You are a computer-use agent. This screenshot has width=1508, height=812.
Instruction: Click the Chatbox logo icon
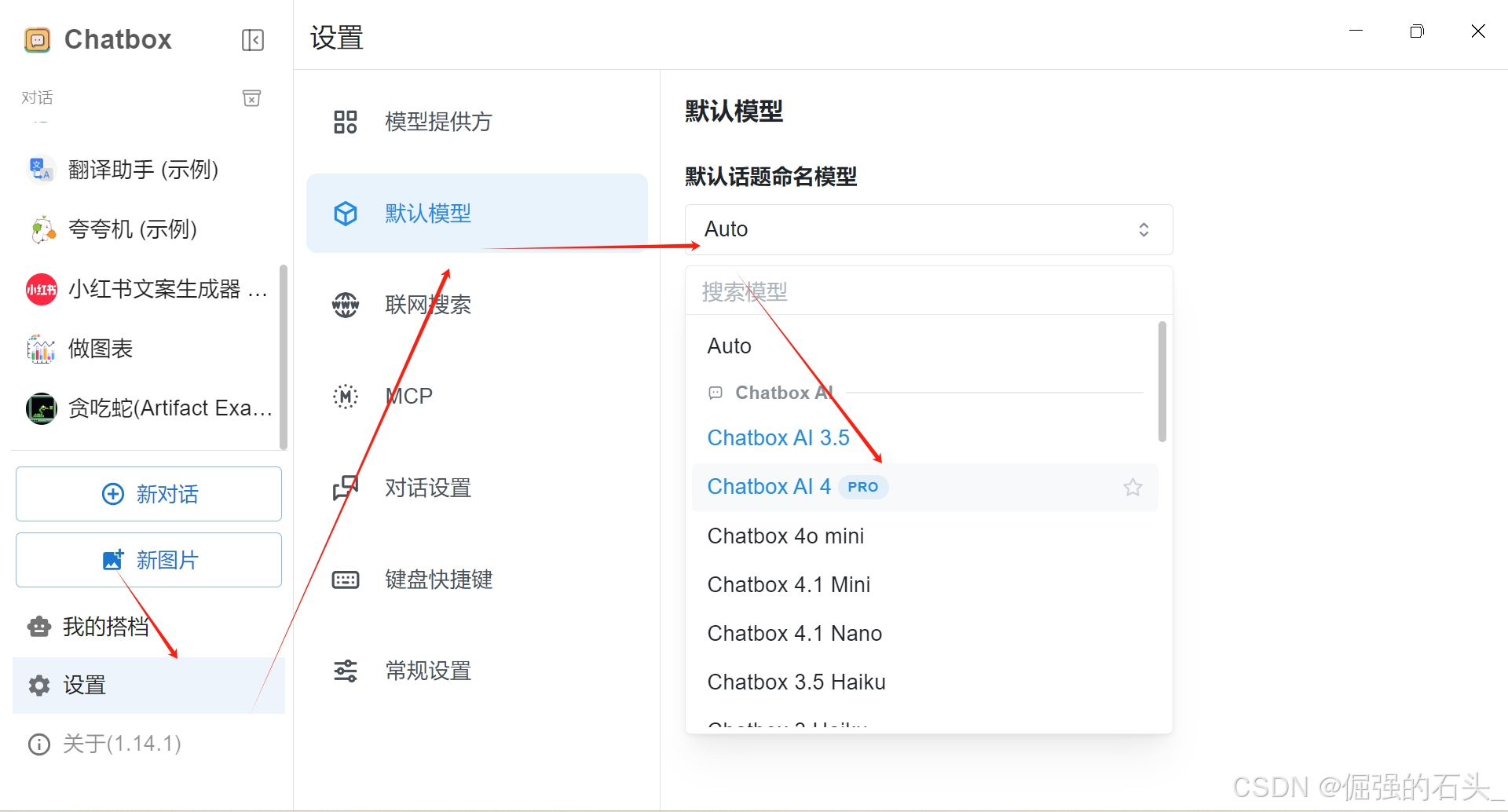coord(37,40)
